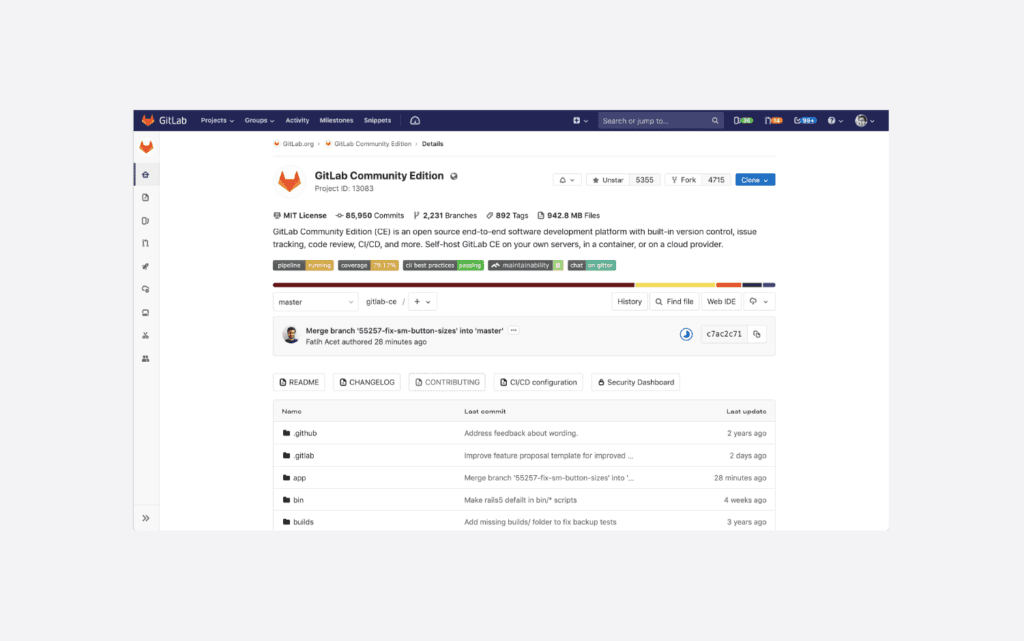Viewport: 1024px width, 641px height.
Task: Open the user avatar profile dropdown
Action: (x=865, y=121)
